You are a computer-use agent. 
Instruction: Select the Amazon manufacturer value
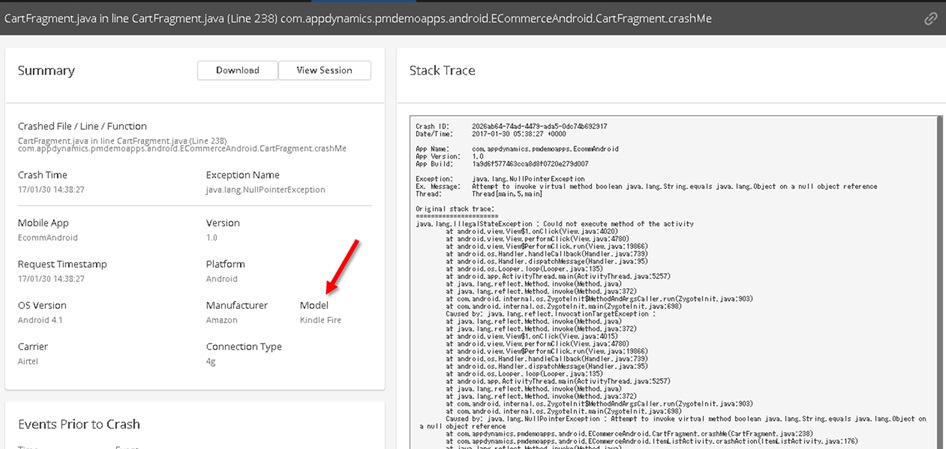[222, 320]
